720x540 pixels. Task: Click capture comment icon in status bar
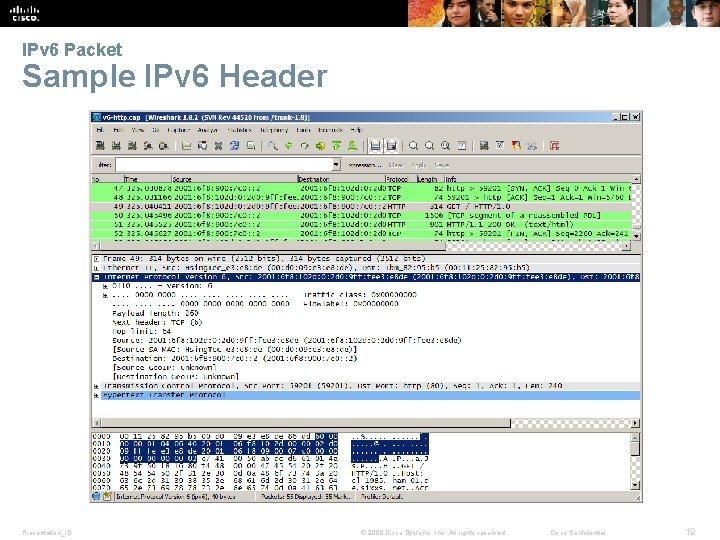point(107,496)
